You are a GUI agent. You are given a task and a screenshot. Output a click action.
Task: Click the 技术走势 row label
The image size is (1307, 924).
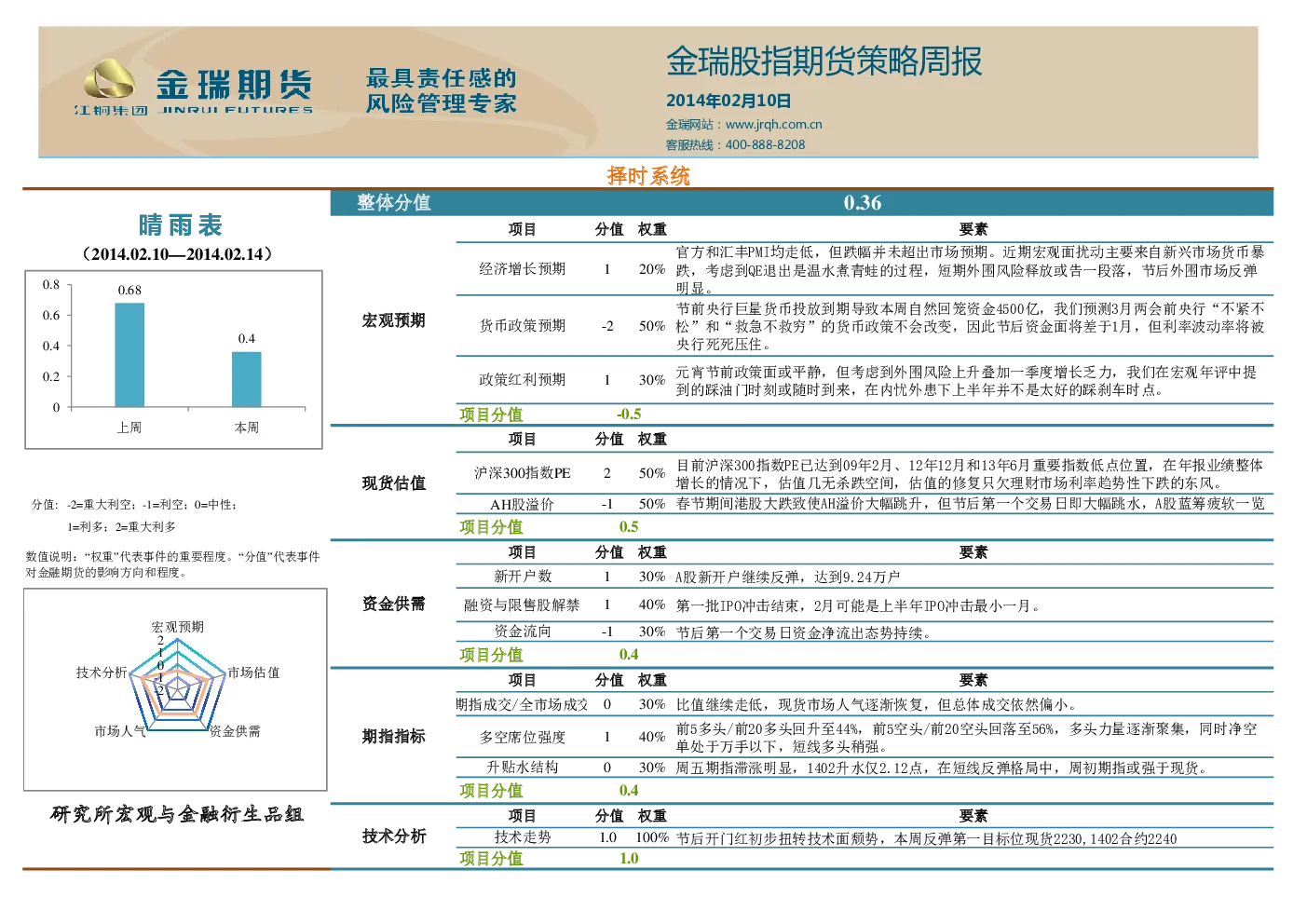tap(523, 837)
